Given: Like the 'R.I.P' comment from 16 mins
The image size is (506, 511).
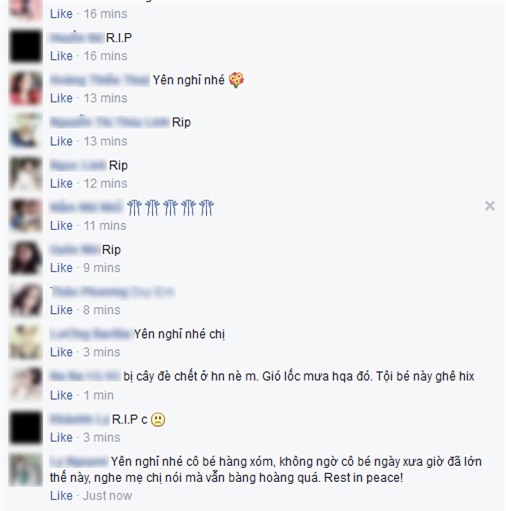Looking at the screenshot, I should pyautogui.click(x=61, y=56).
